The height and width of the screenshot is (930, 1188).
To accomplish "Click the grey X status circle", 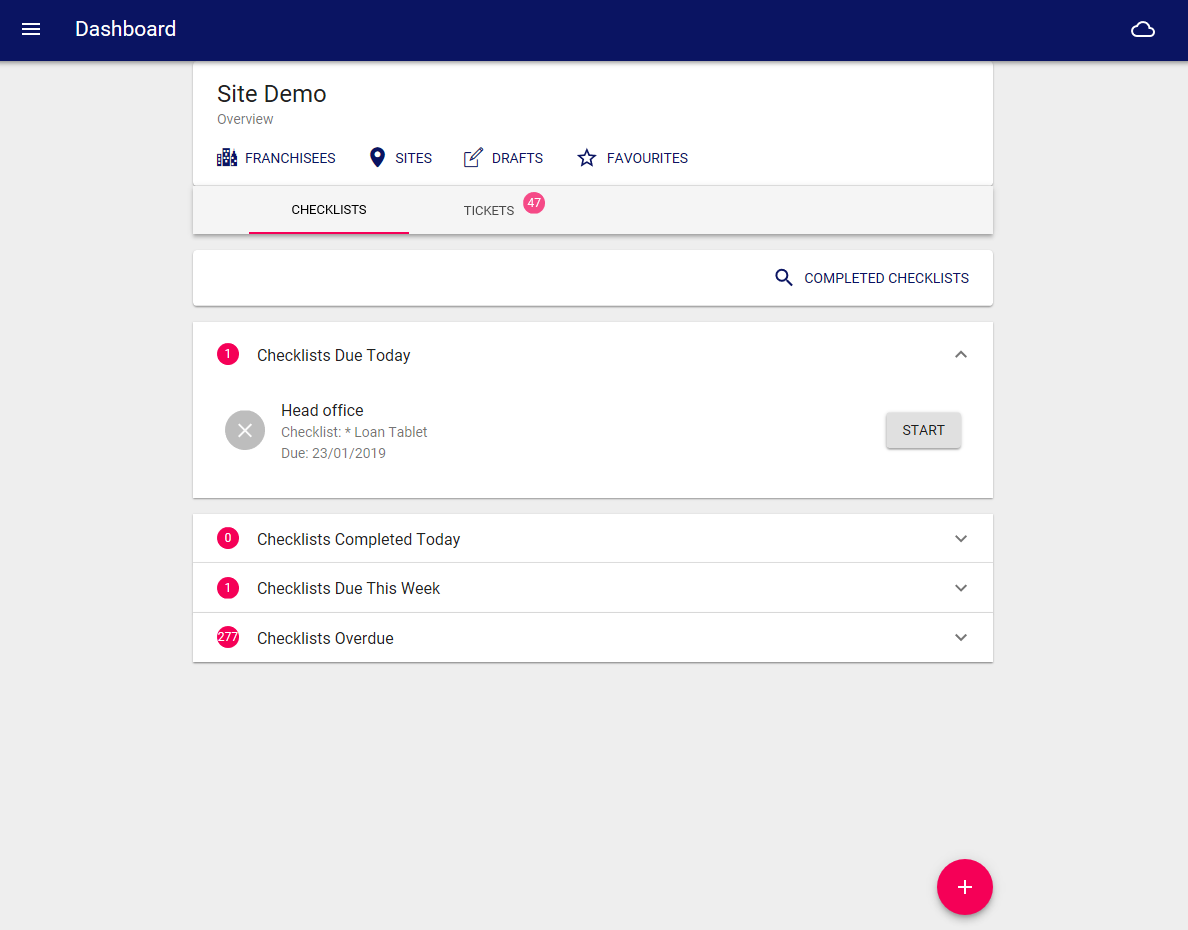I will [x=245, y=431].
